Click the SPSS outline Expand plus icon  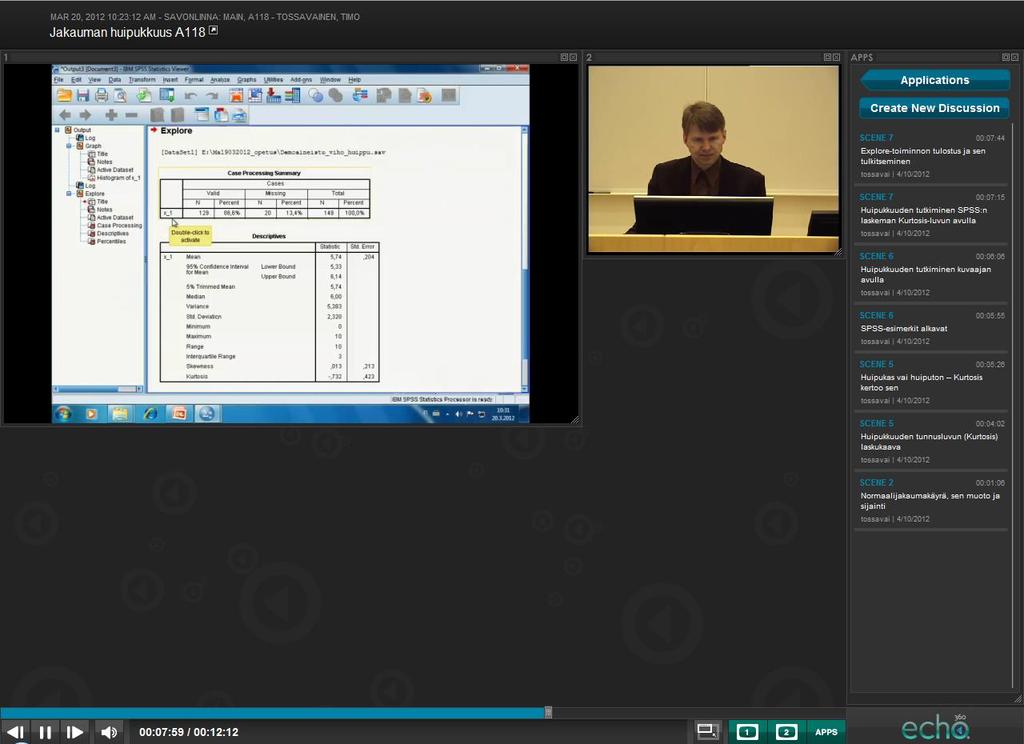(111, 116)
